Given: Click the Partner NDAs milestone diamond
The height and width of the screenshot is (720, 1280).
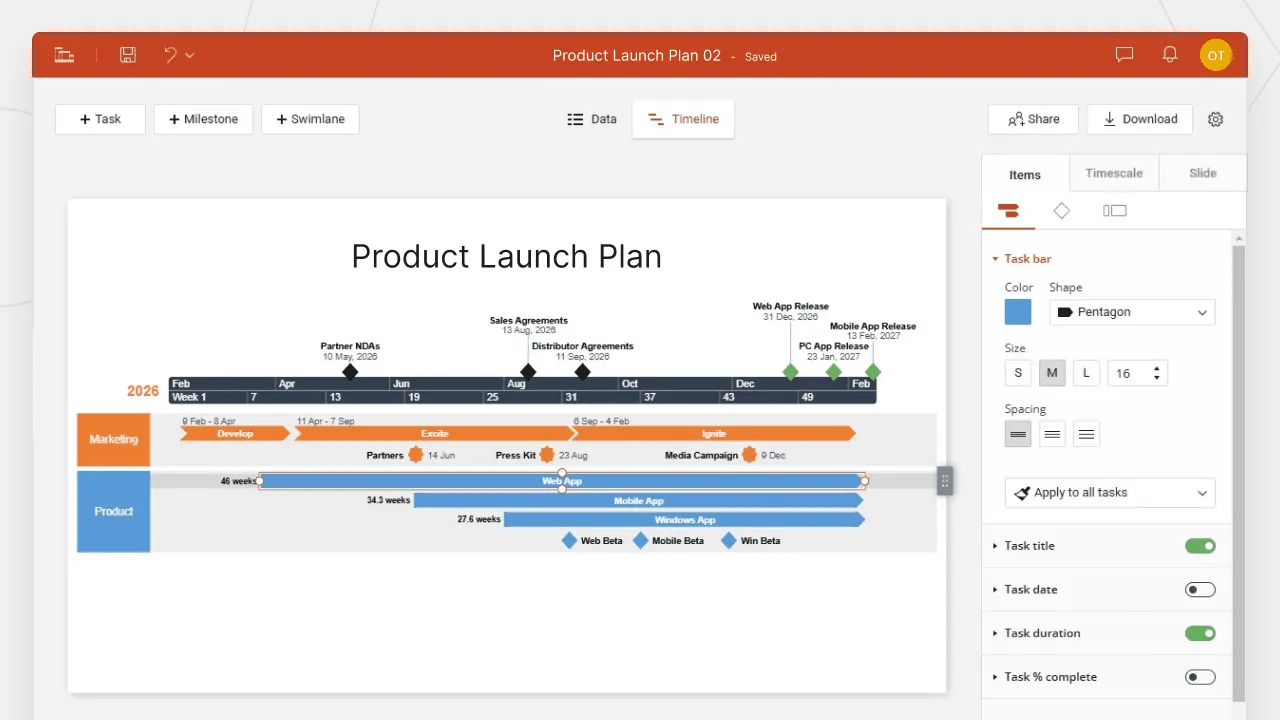Looking at the screenshot, I should pos(350,372).
